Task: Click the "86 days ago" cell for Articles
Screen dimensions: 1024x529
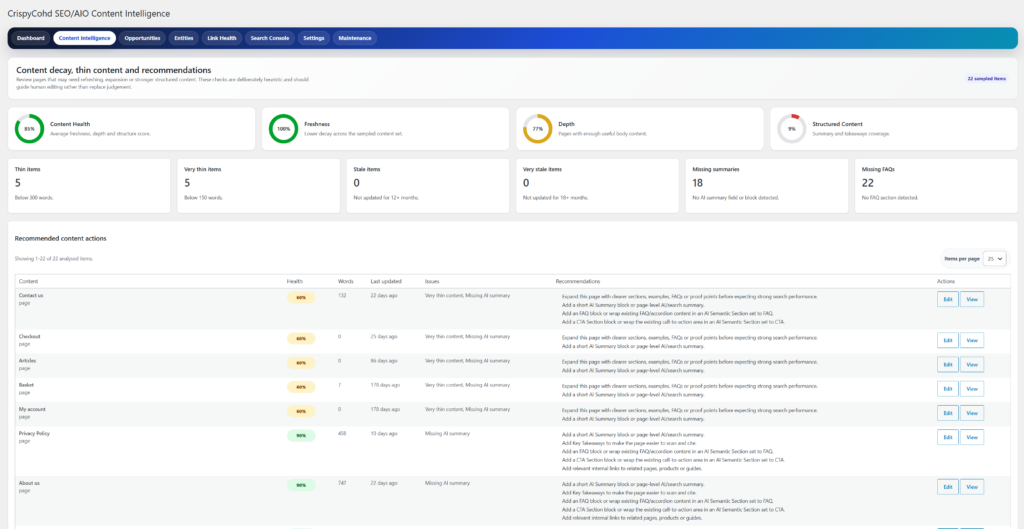Action: click(x=384, y=361)
